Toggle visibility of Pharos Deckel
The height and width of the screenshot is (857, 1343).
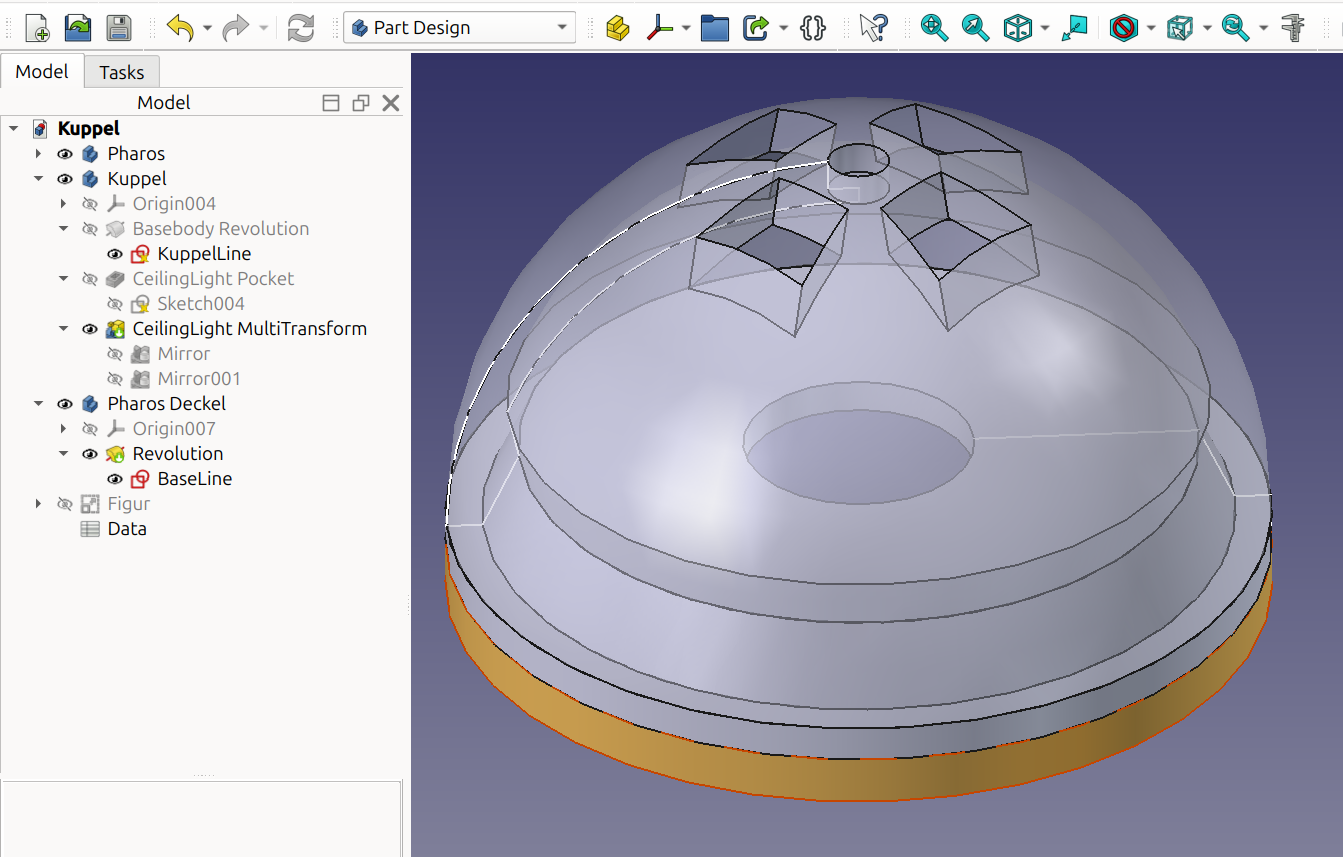click(65, 404)
